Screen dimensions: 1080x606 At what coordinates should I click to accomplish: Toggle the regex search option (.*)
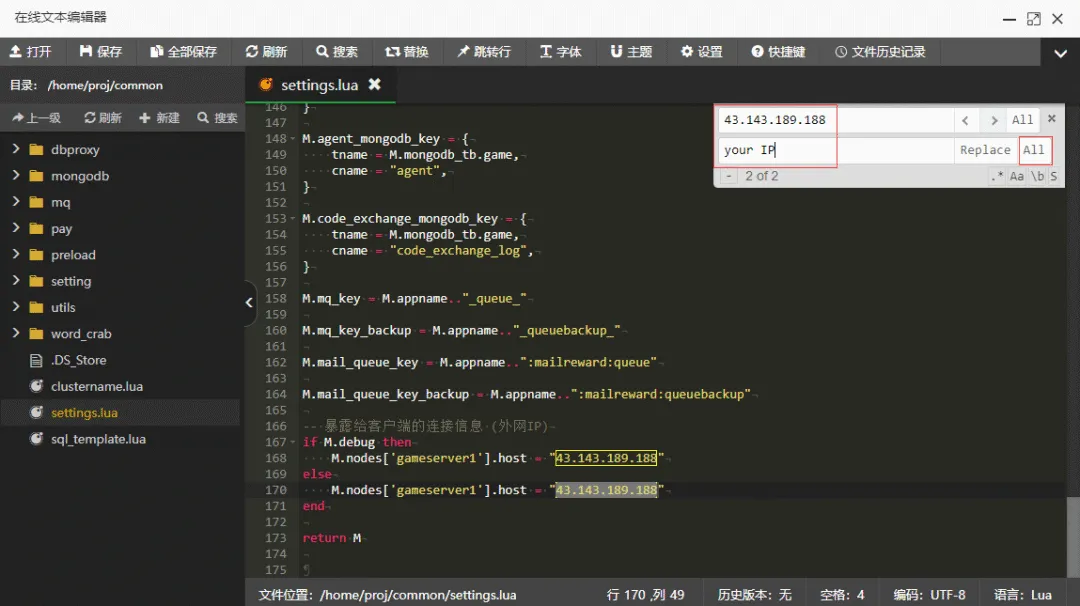[997, 176]
